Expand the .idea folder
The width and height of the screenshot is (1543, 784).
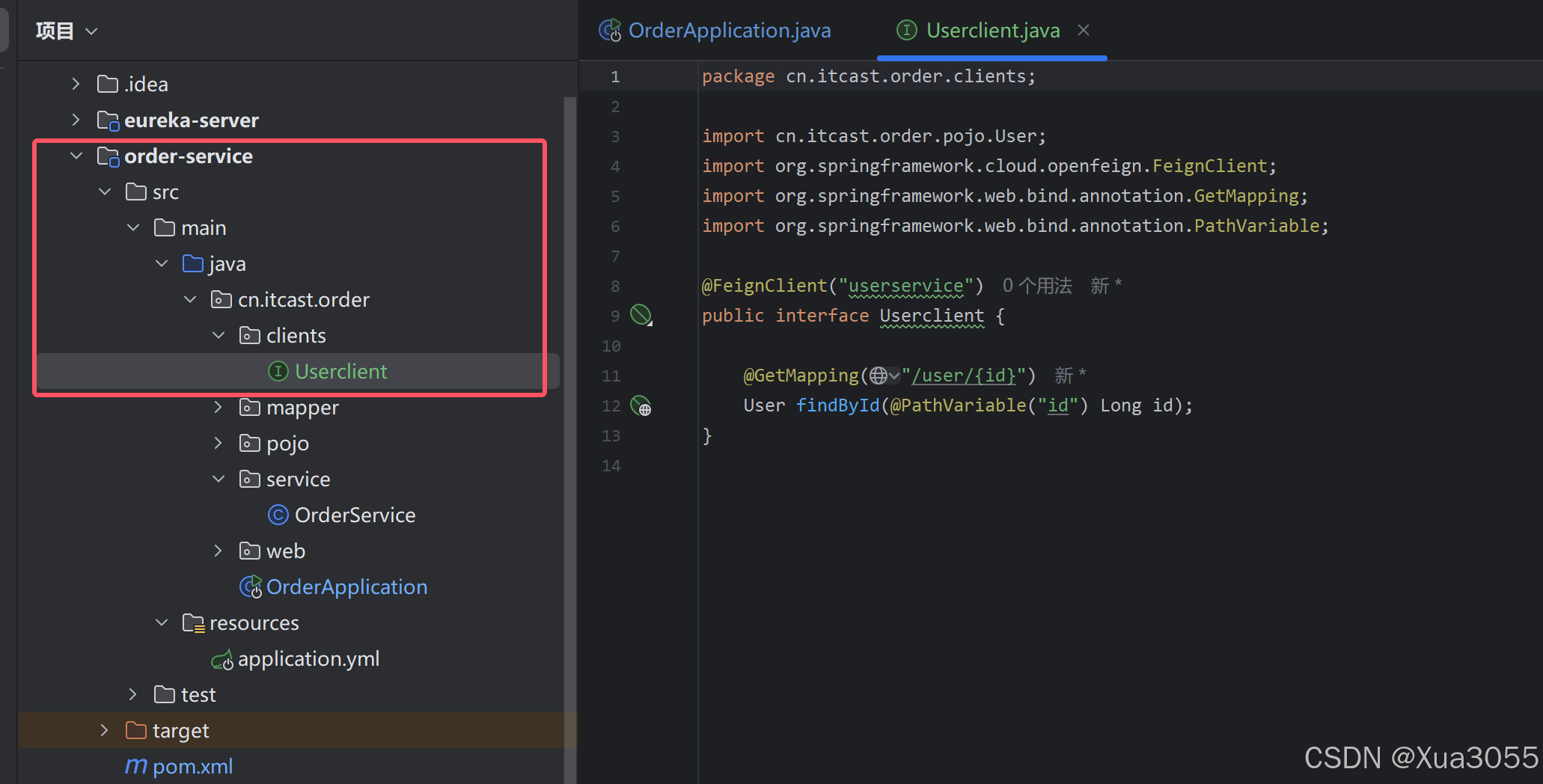[x=76, y=84]
